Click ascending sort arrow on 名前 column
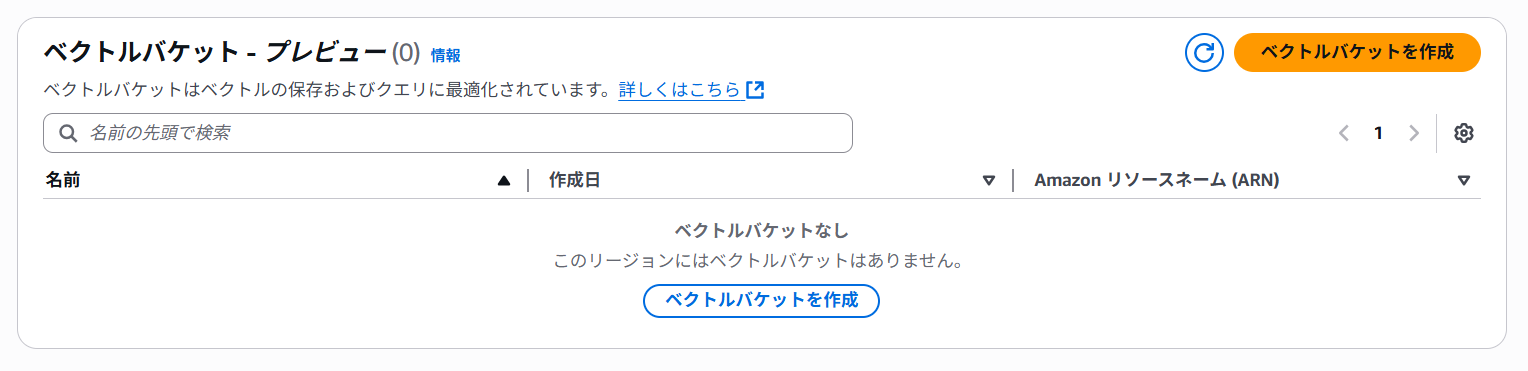 [x=504, y=181]
